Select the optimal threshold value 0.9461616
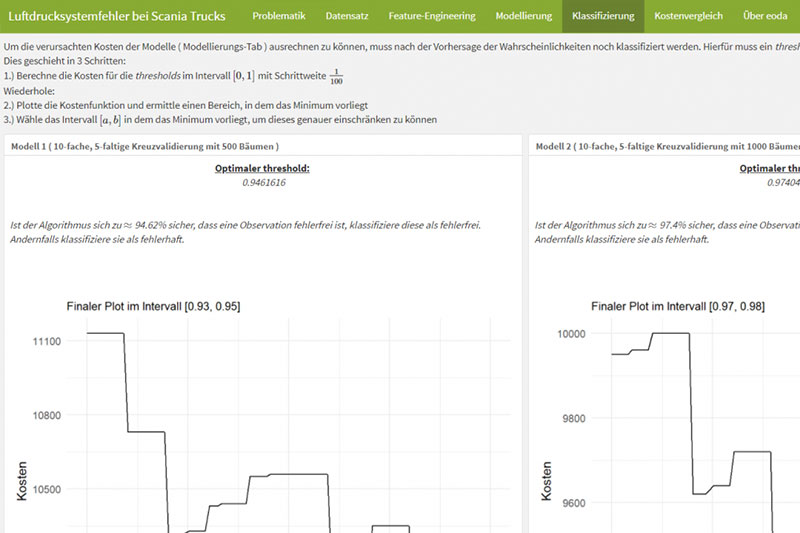 (x=264, y=183)
